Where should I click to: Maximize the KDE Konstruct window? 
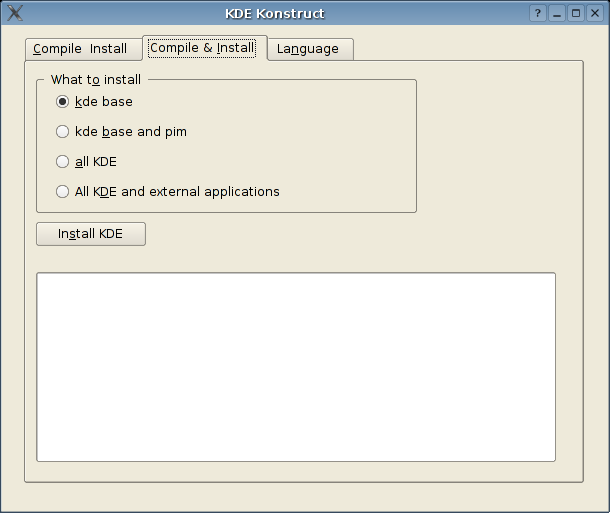(x=576, y=14)
